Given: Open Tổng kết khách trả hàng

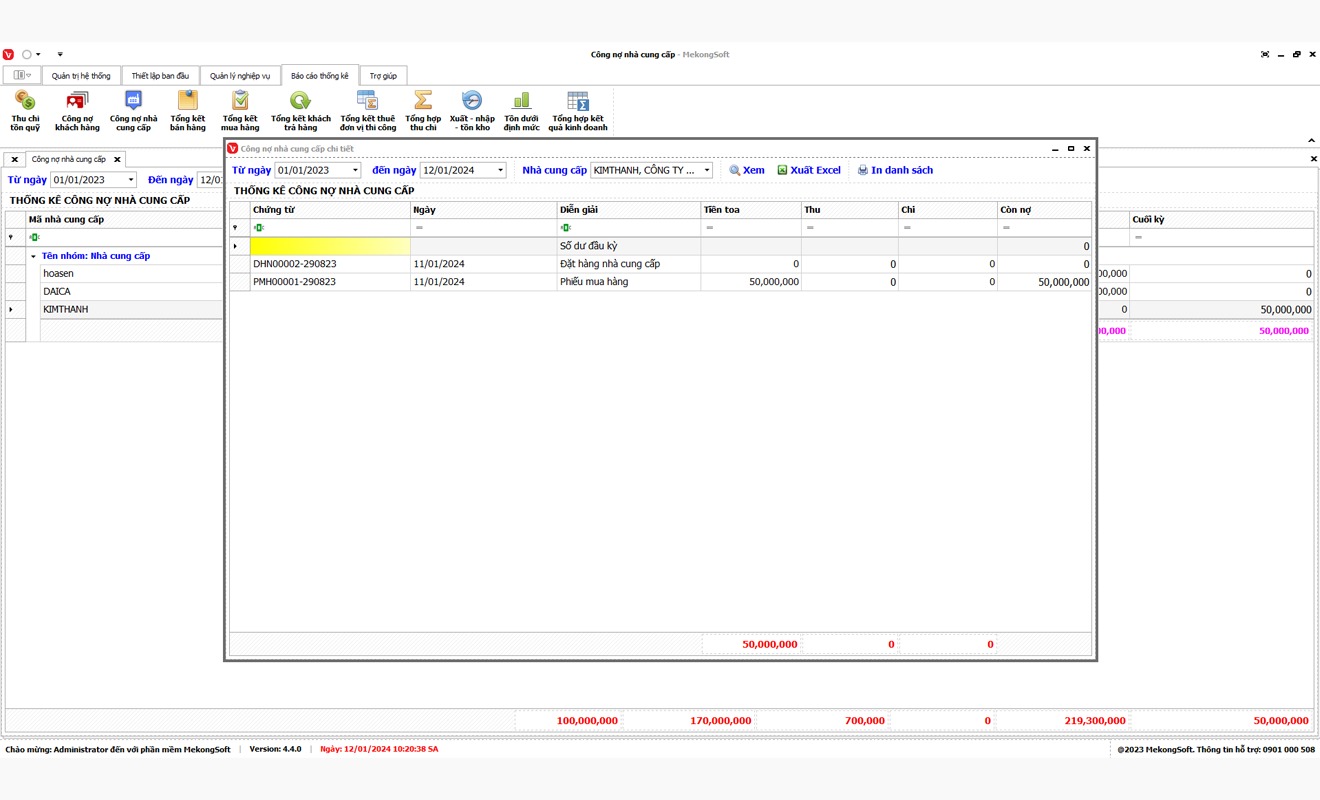Looking at the screenshot, I should tap(300, 110).
